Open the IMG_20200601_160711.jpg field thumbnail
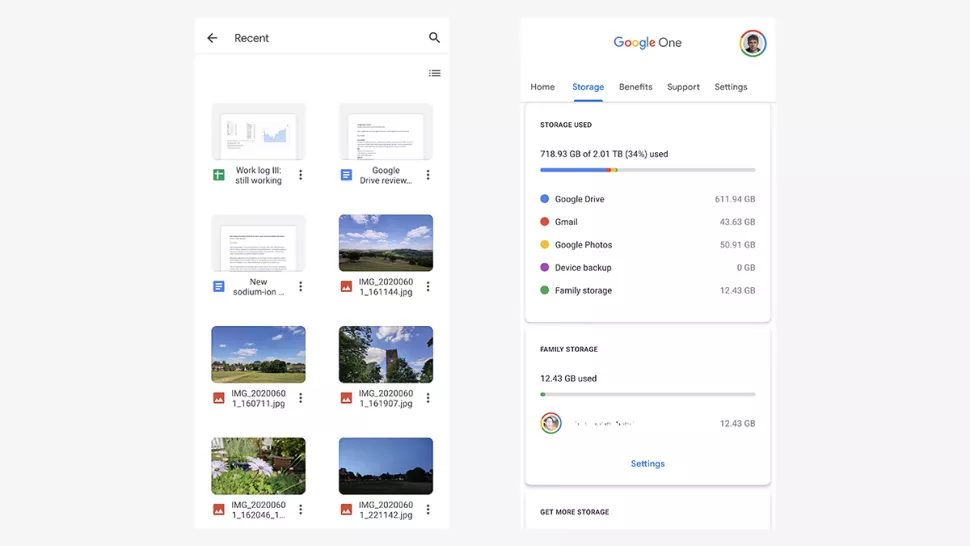 (x=259, y=354)
